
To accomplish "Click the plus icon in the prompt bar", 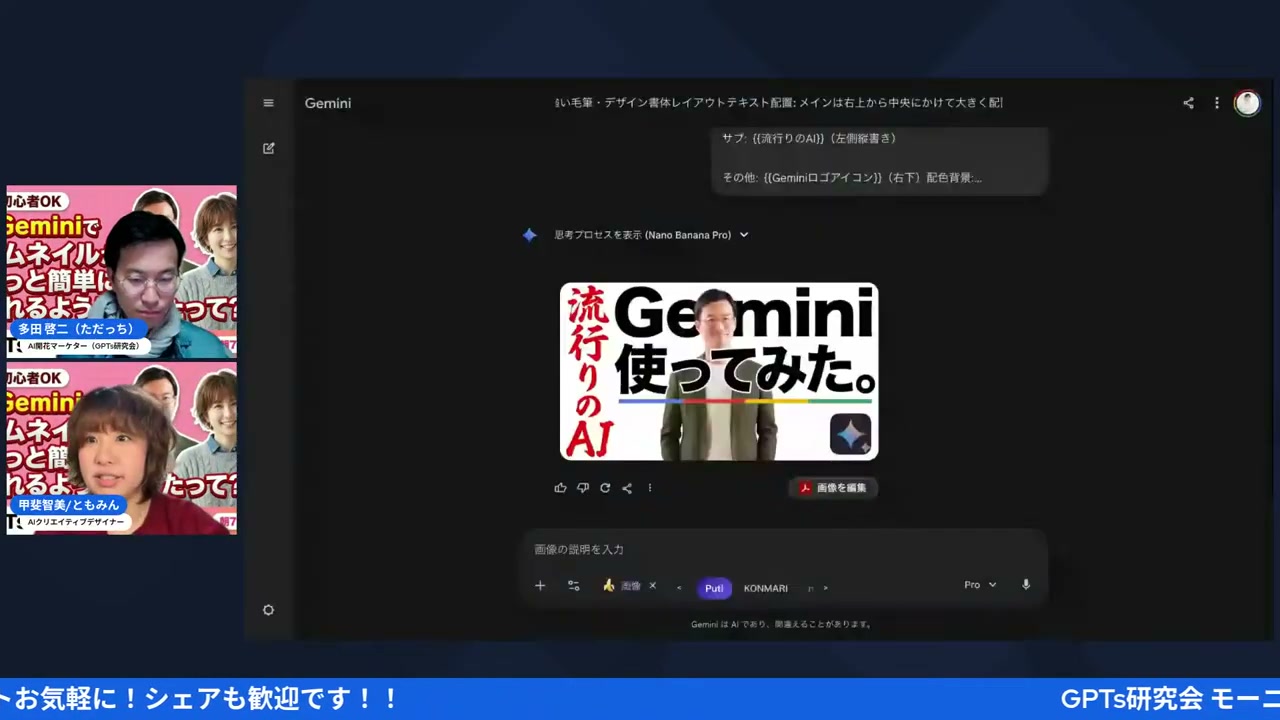I will [x=540, y=585].
